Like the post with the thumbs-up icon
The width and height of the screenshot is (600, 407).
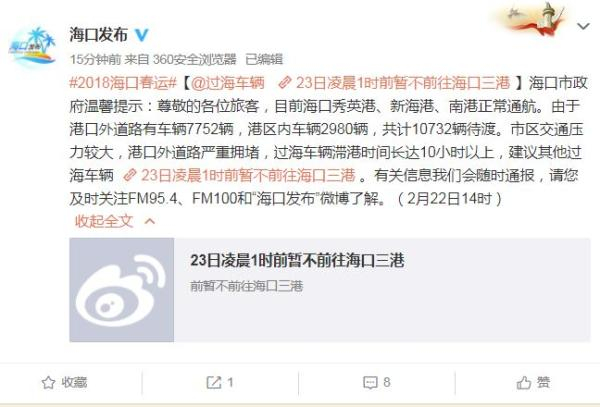pos(524,382)
